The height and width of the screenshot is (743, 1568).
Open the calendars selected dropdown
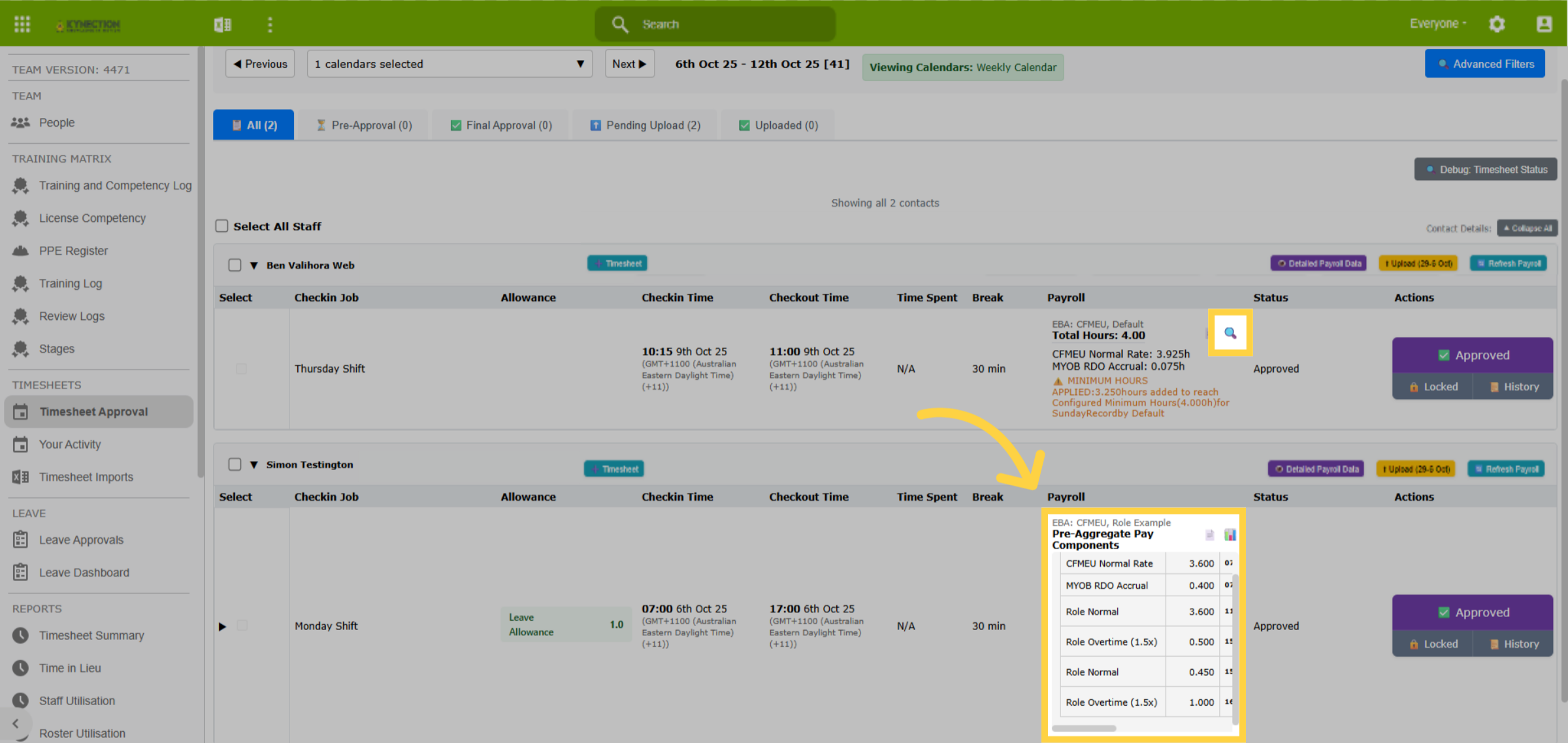point(449,64)
